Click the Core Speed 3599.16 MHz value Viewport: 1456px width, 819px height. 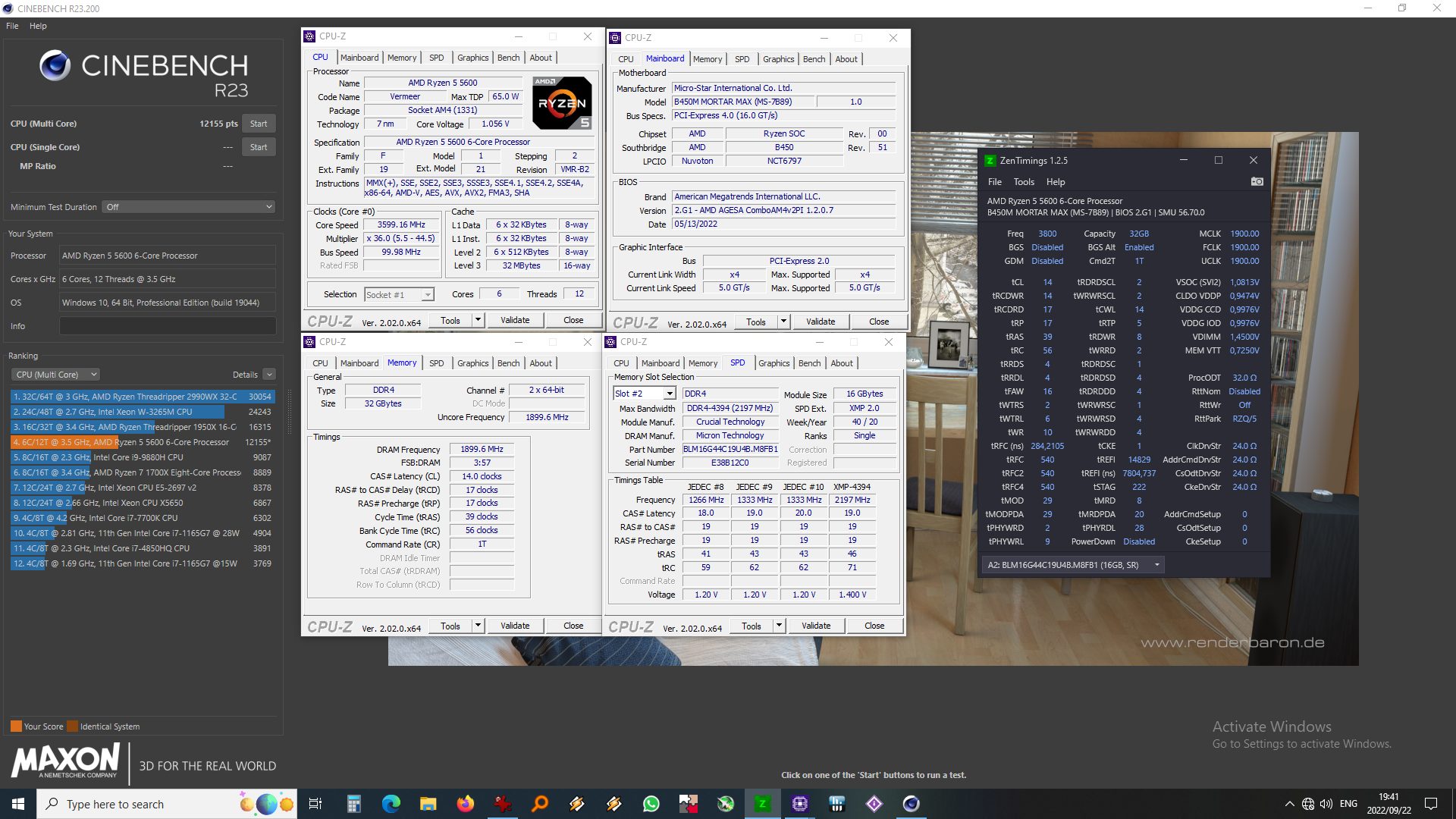pyautogui.click(x=401, y=225)
